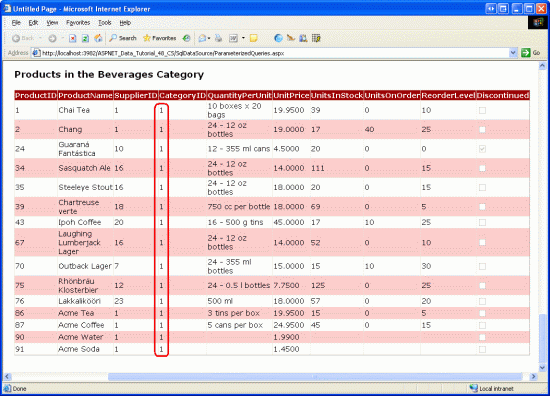
Task: Open the History icon in toolbar
Action: pos(187,38)
